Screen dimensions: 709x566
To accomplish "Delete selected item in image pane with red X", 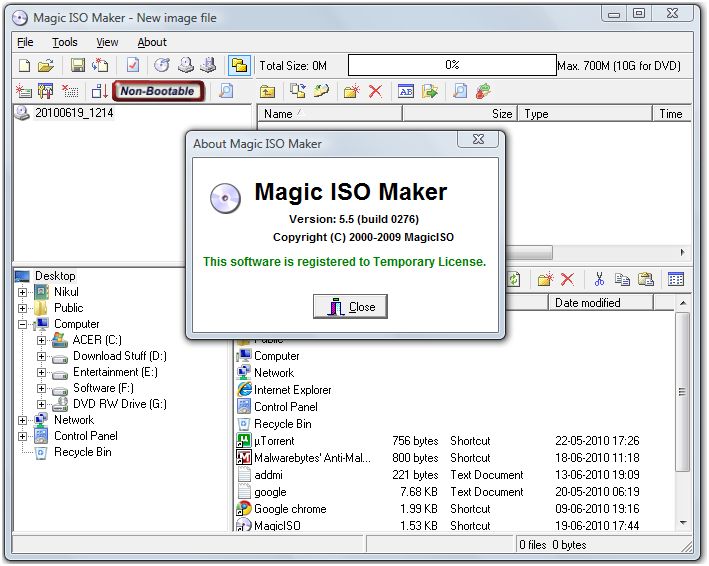I will tap(375, 92).
